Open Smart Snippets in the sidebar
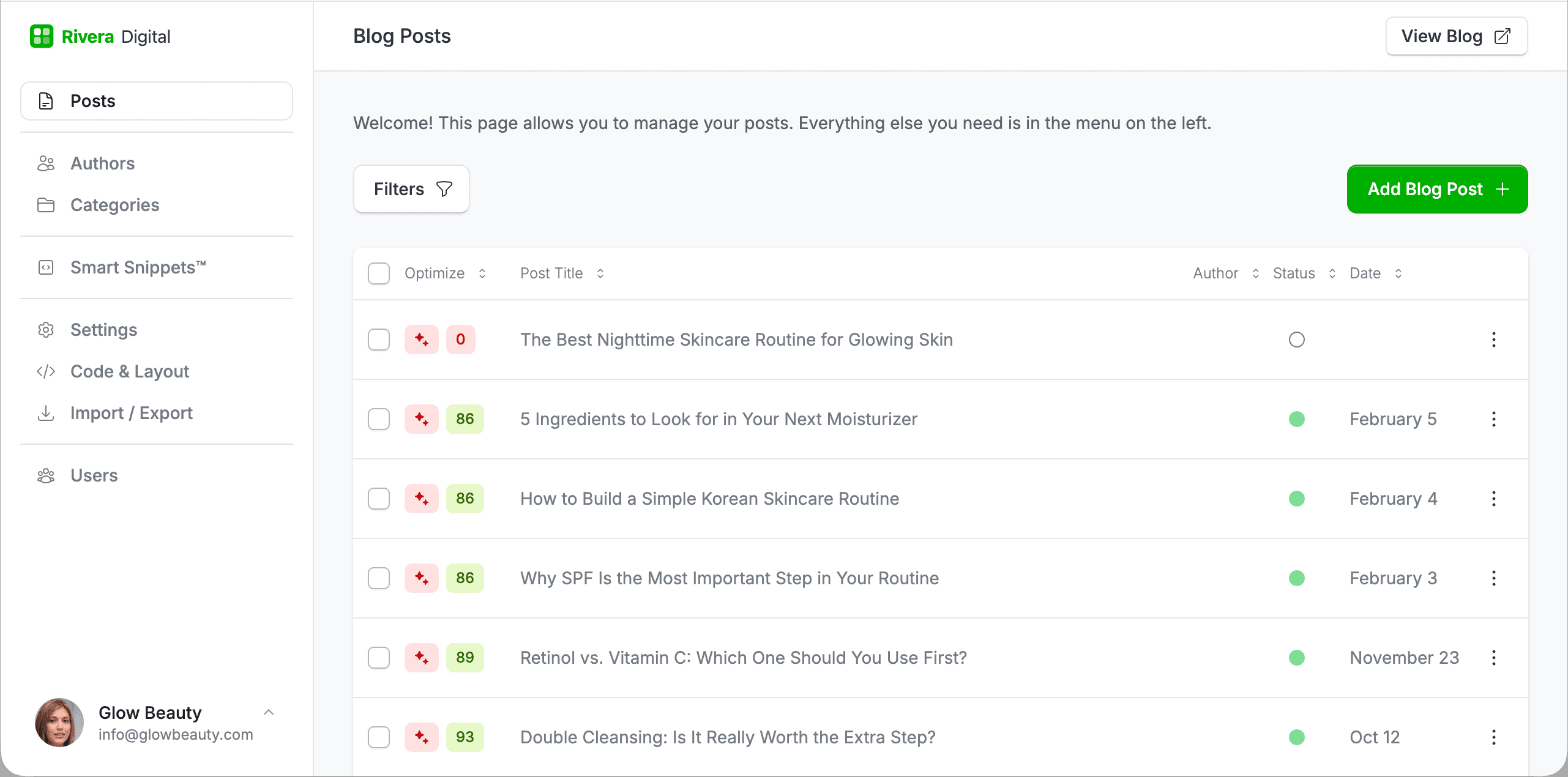This screenshot has width=1568, height=777. click(x=138, y=267)
